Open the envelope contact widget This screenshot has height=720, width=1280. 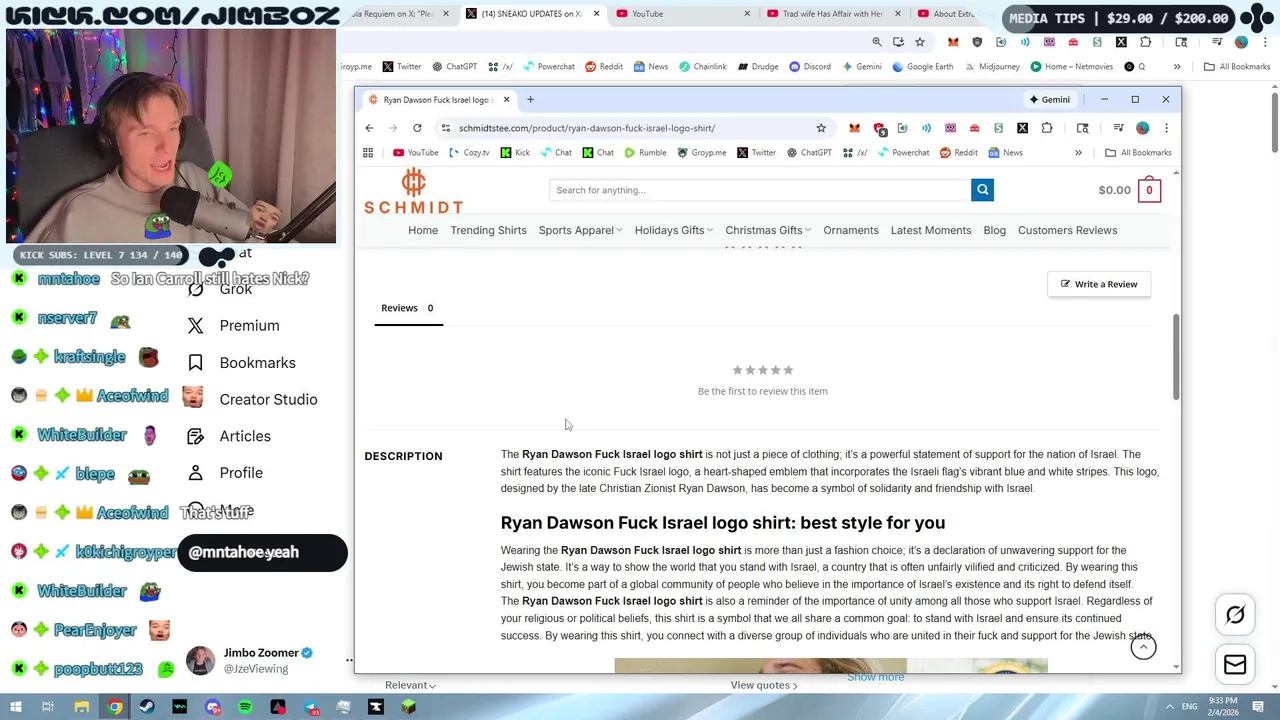click(1235, 665)
